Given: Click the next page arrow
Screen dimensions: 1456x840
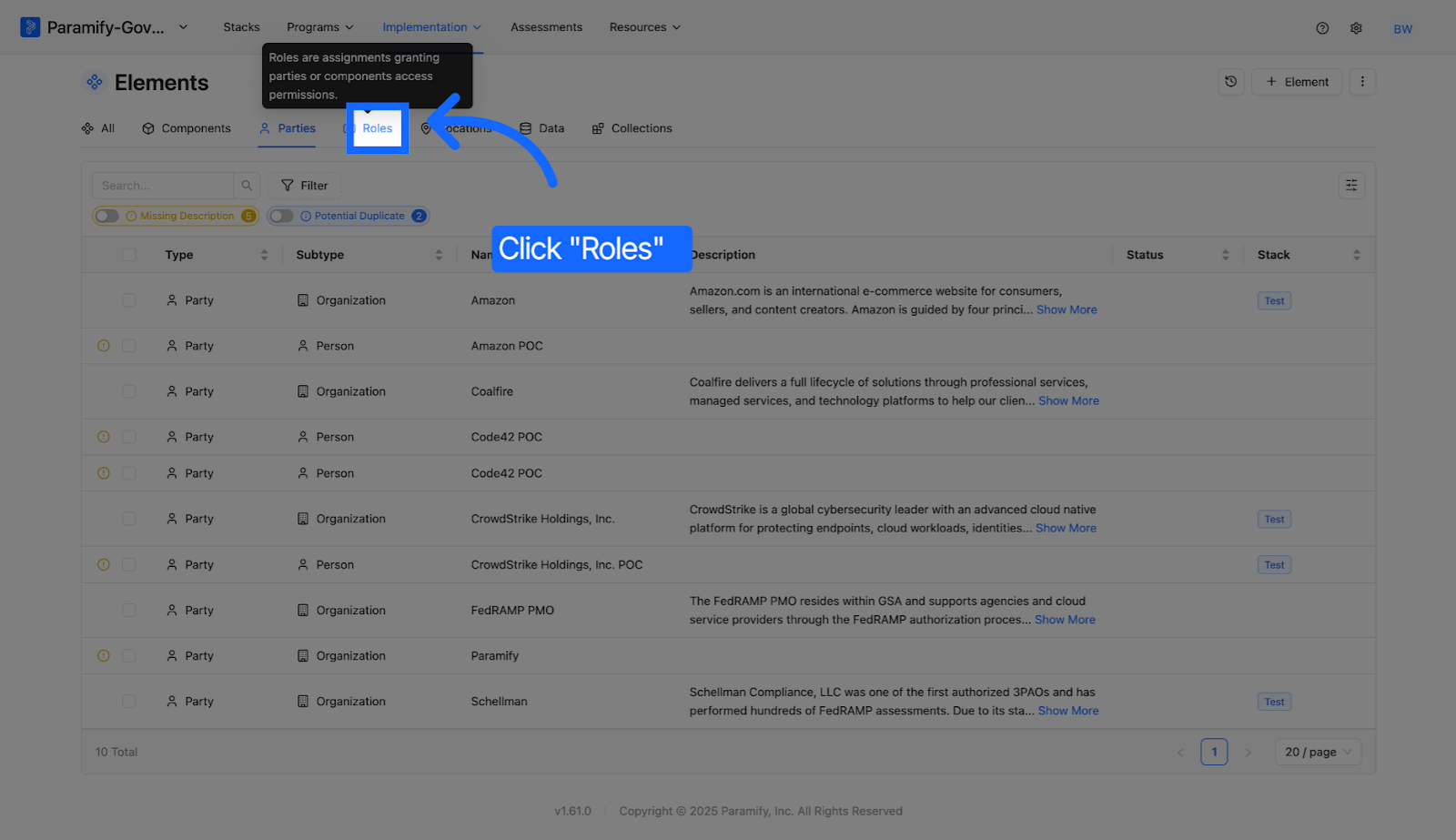Looking at the screenshot, I should (1248, 752).
